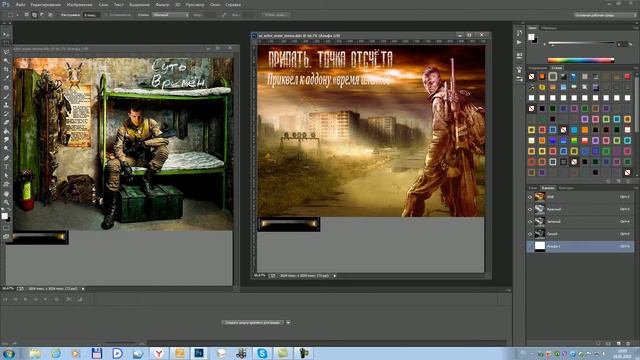Open the Окно menu
The image size is (640, 360).
[x=215, y=4]
